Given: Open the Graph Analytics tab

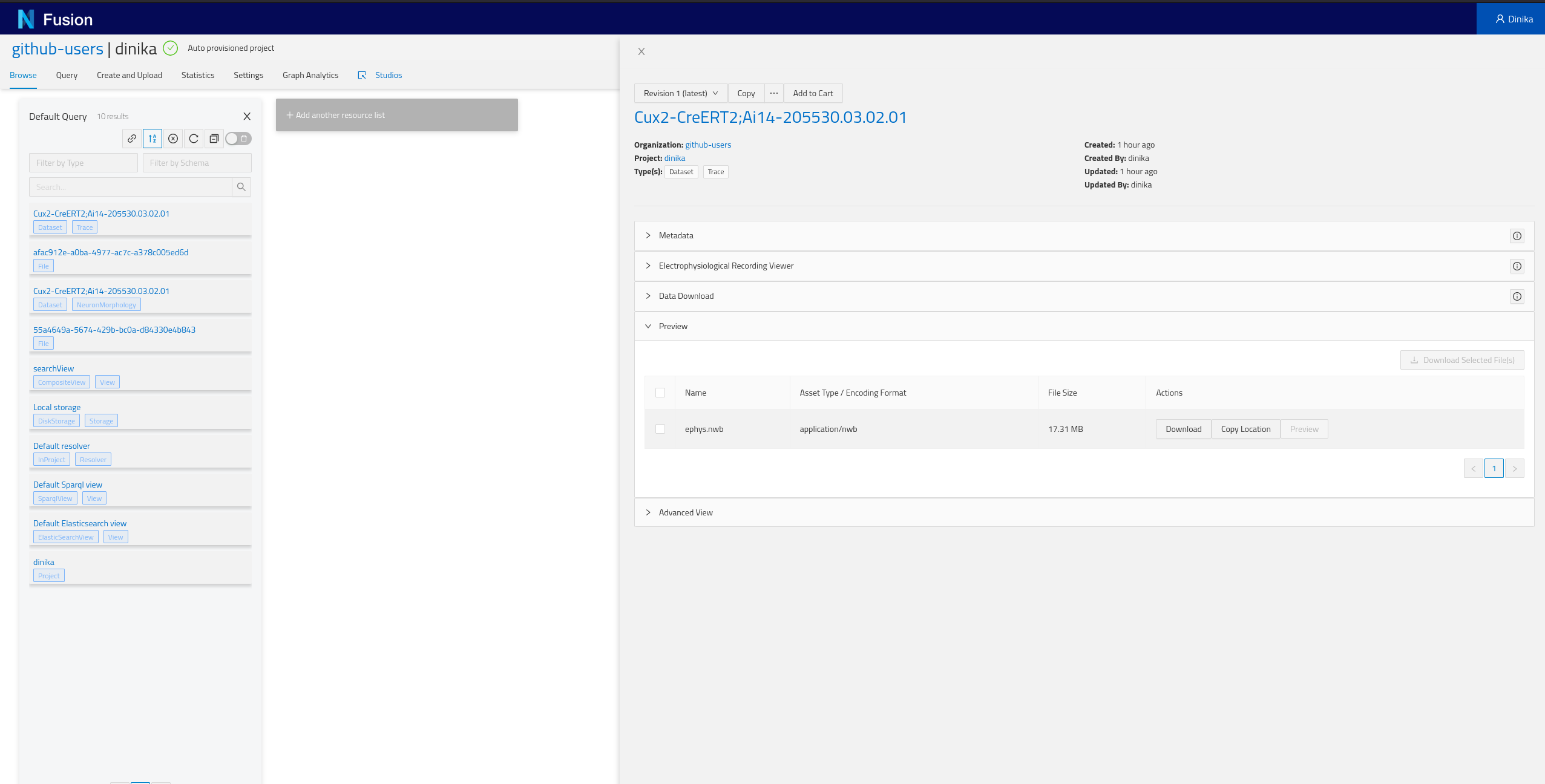Looking at the screenshot, I should [310, 75].
